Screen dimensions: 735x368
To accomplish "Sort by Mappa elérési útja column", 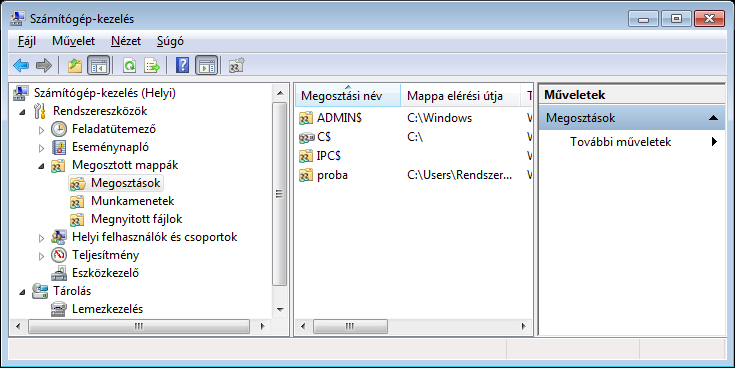I will tap(461, 96).
